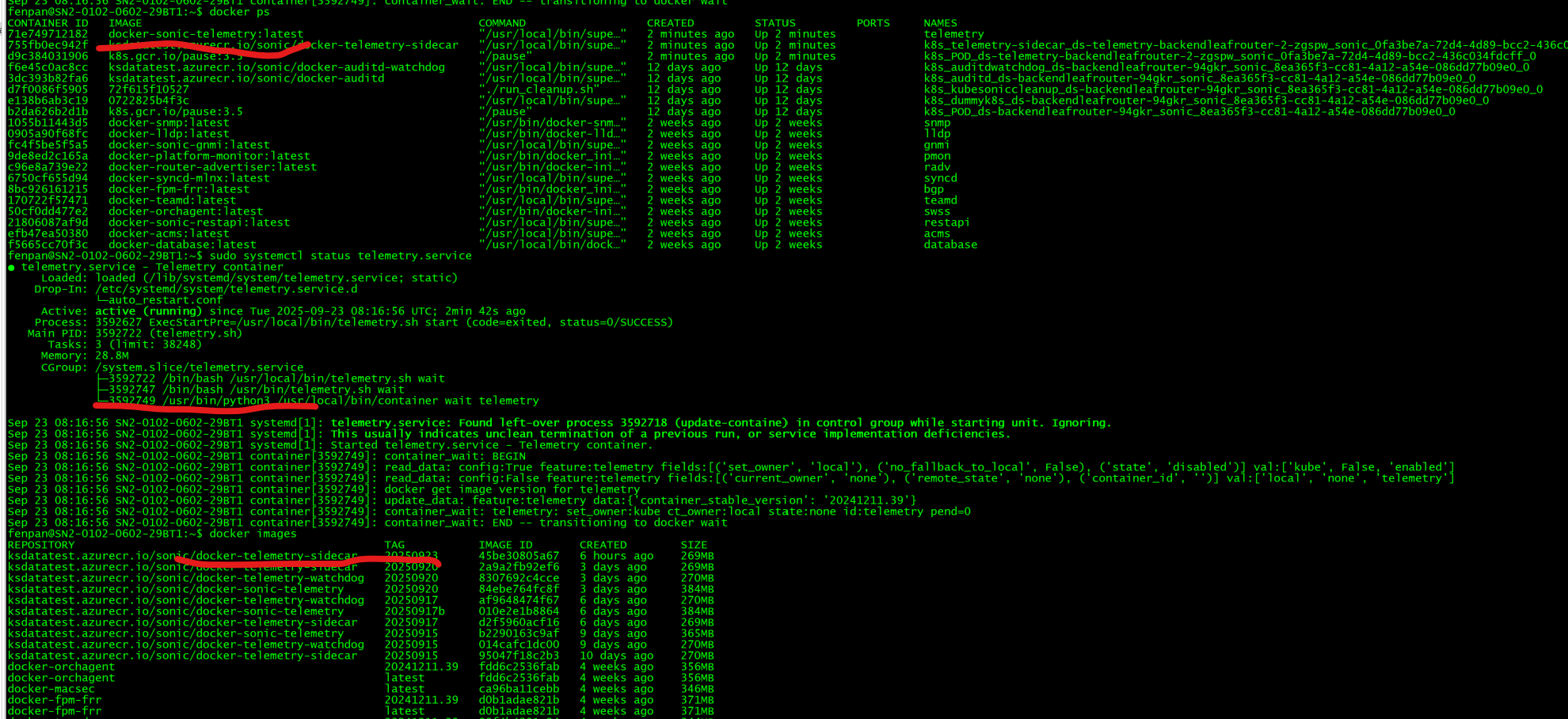Click container ID 71e749712182
This screenshot has height=719, width=1568.
click(48, 34)
